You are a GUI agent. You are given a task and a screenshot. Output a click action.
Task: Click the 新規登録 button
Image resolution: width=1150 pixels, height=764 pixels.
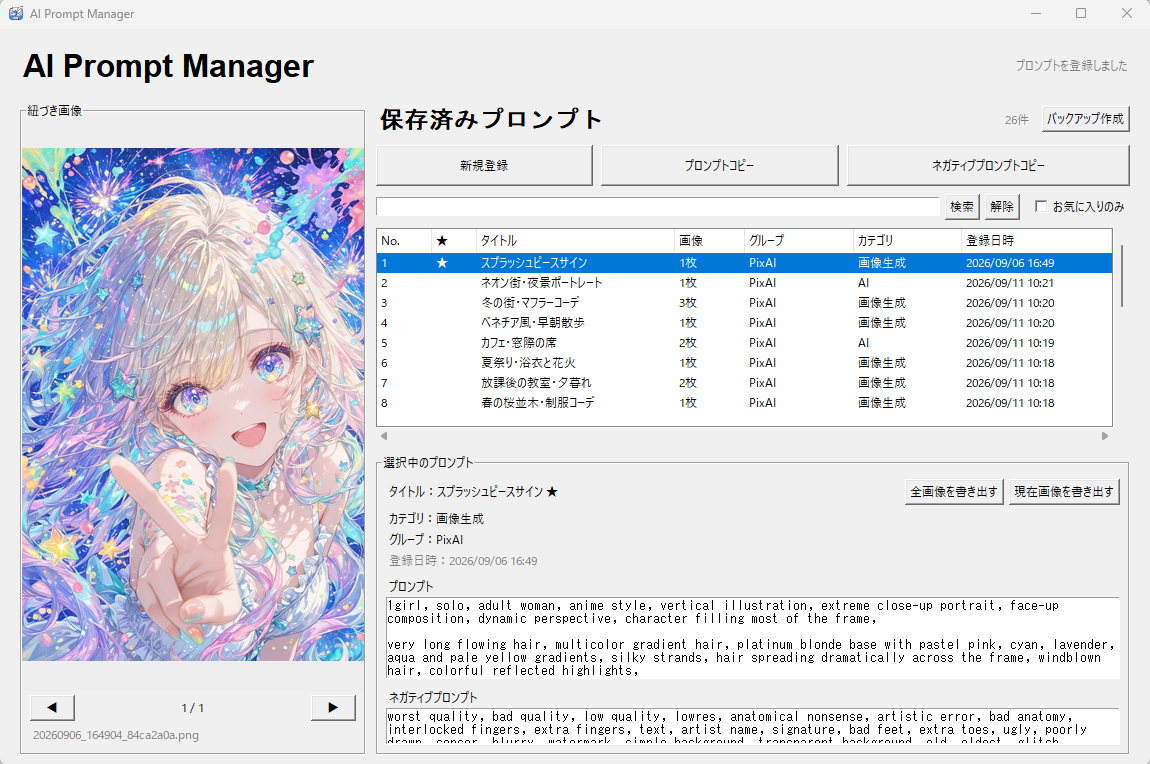point(484,165)
